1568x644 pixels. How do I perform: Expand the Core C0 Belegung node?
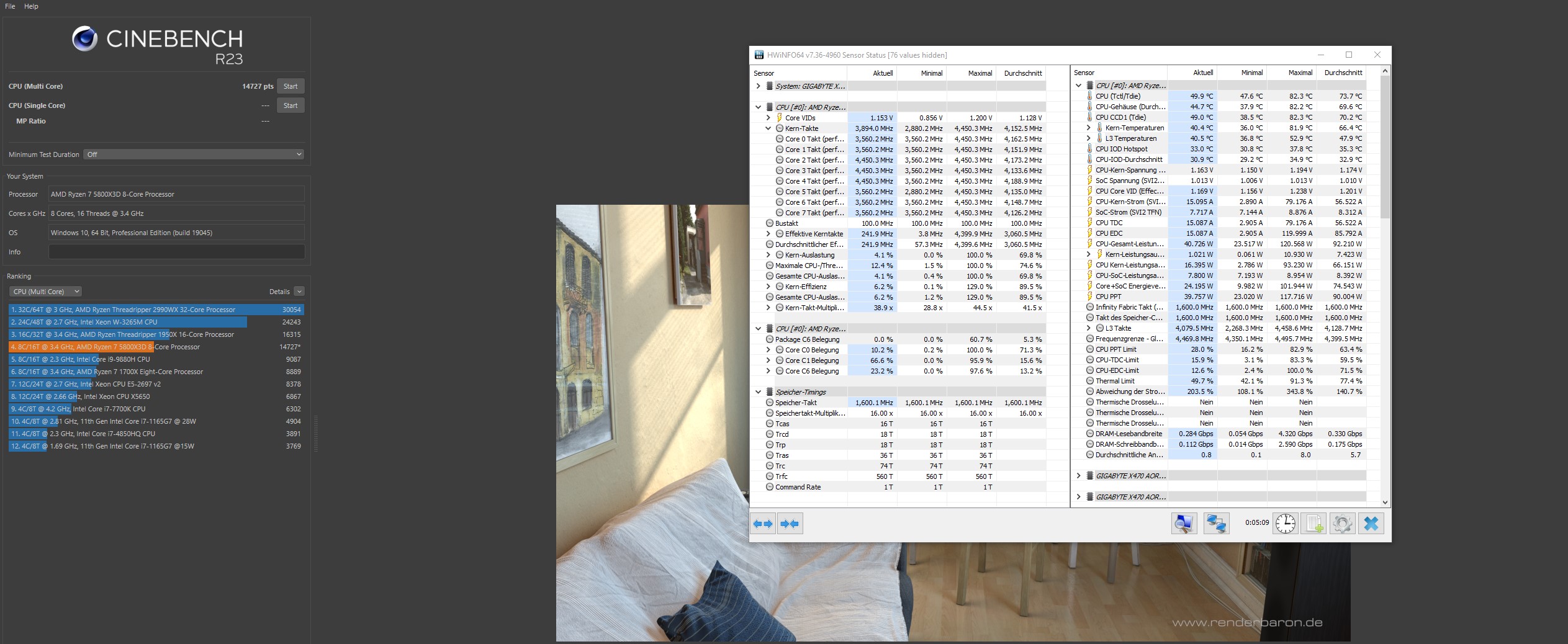click(x=768, y=350)
